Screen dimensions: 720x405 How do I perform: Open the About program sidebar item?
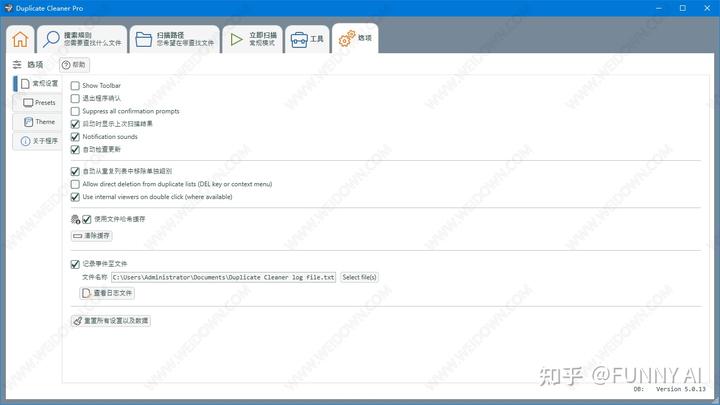39,141
